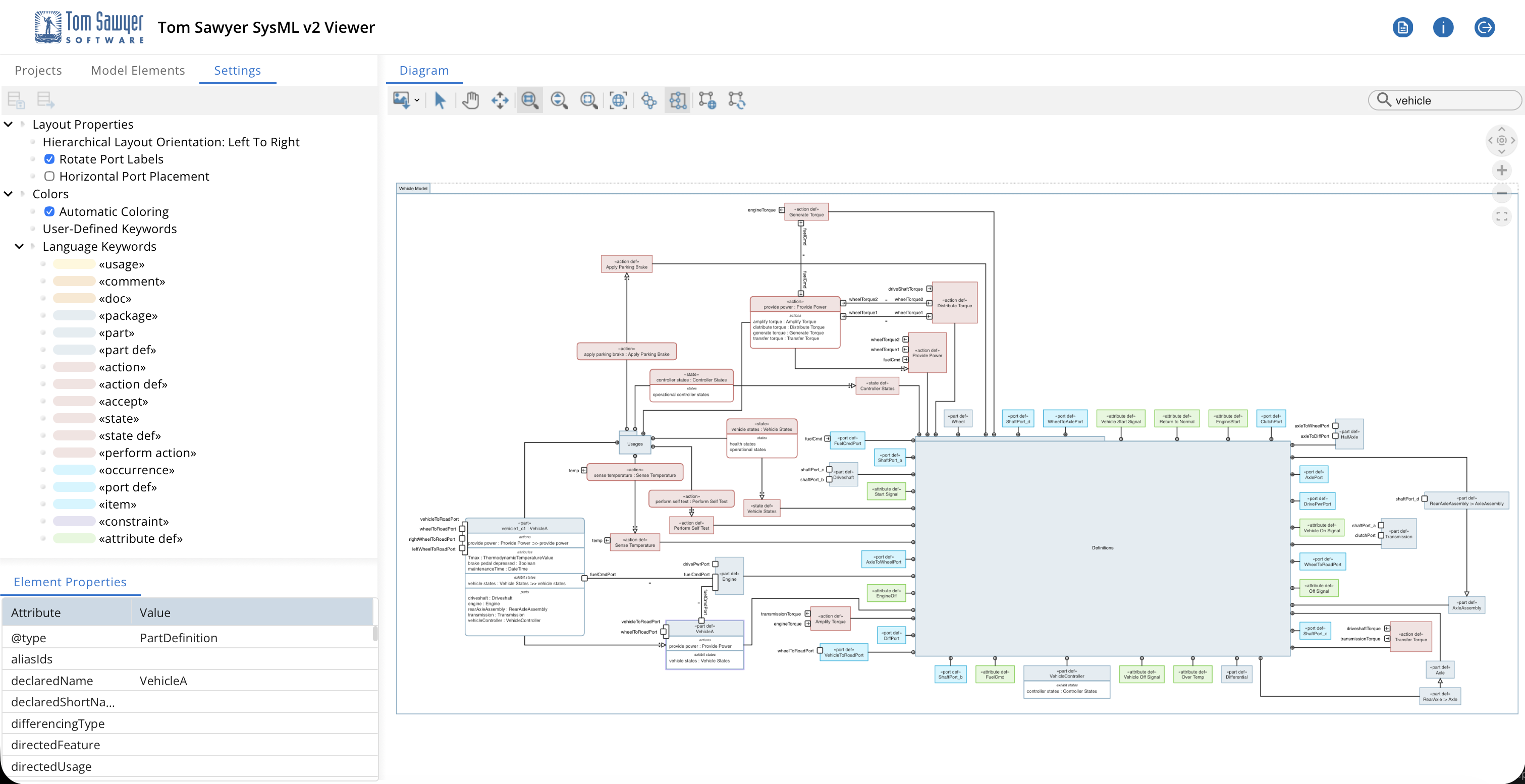Viewport: 1525px width, 784px height.
Task: Uncheck Rotate Port Labels
Action: tap(50, 159)
